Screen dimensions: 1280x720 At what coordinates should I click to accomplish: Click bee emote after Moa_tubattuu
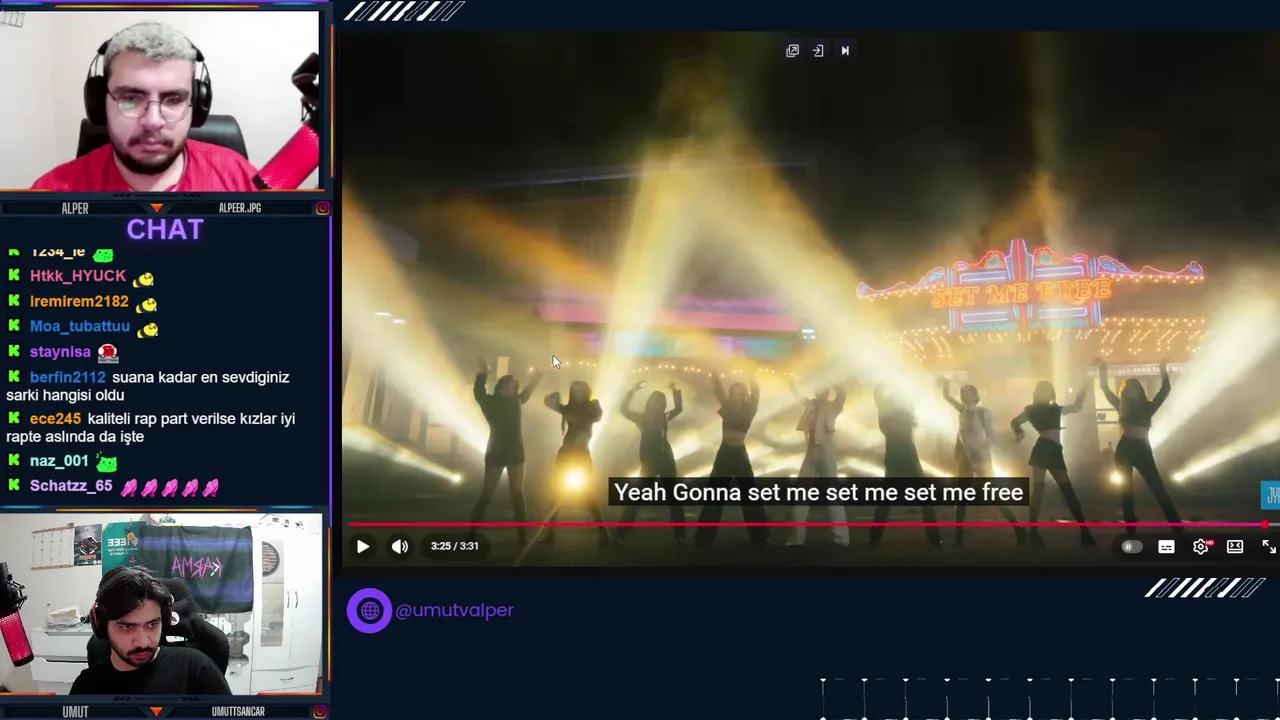click(x=147, y=328)
